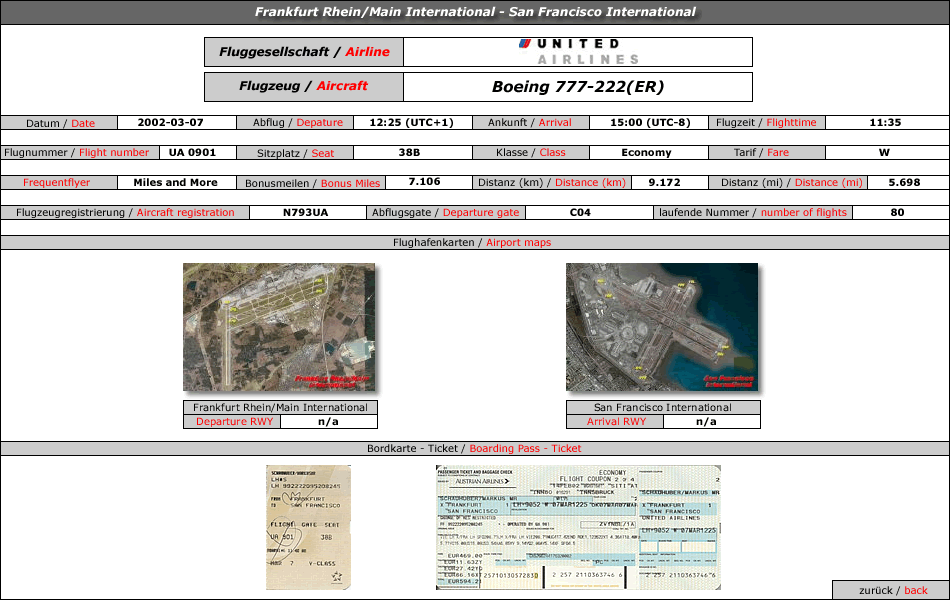Click the San Francisco International caption below the map
The image size is (950, 600).
663,407
